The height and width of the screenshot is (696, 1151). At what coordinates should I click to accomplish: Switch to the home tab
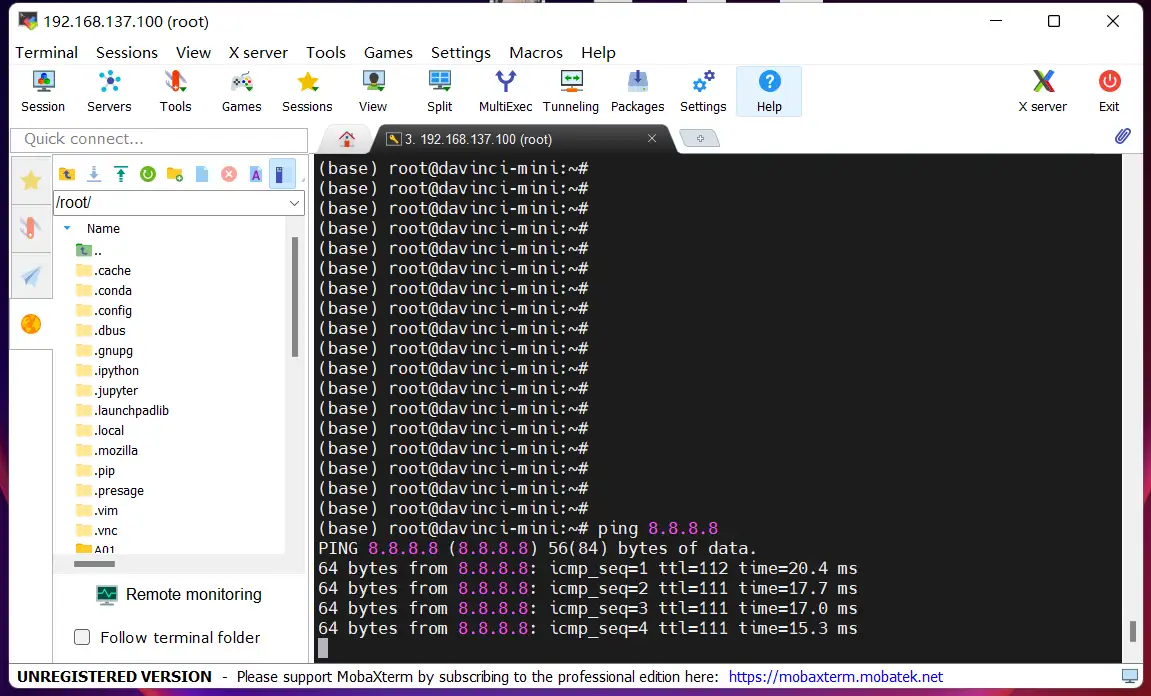[346, 139]
